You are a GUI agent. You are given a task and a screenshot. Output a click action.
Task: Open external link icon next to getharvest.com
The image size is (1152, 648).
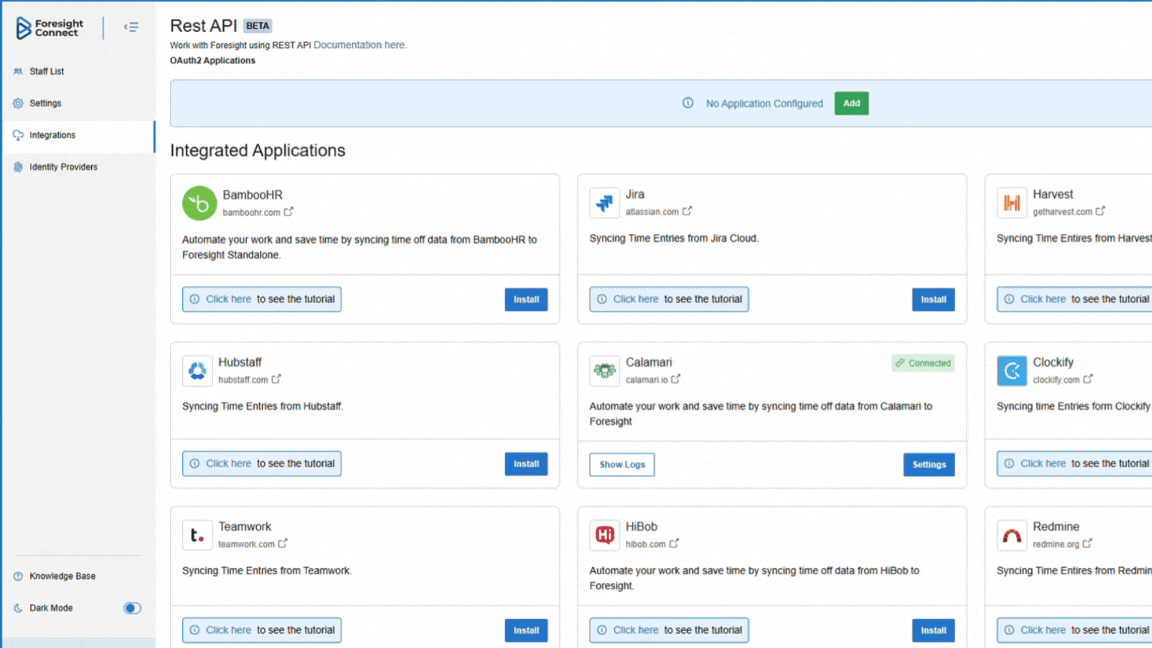click(1100, 211)
